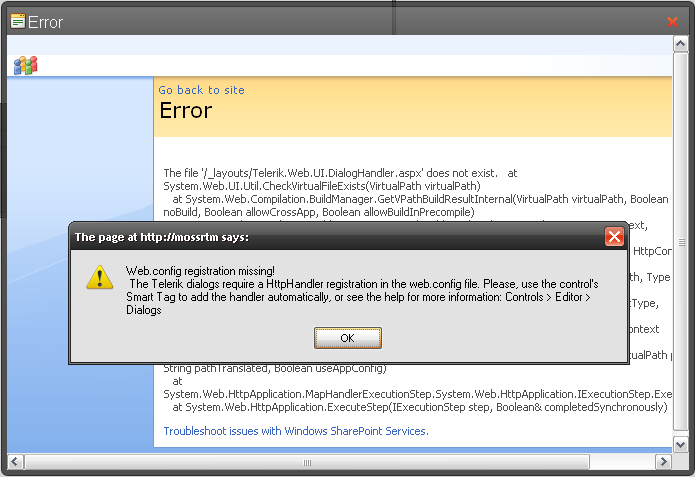Click the vertical scrollbar down arrow
Viewport: 695px width, 477px height.
click(x=680, y=444)
